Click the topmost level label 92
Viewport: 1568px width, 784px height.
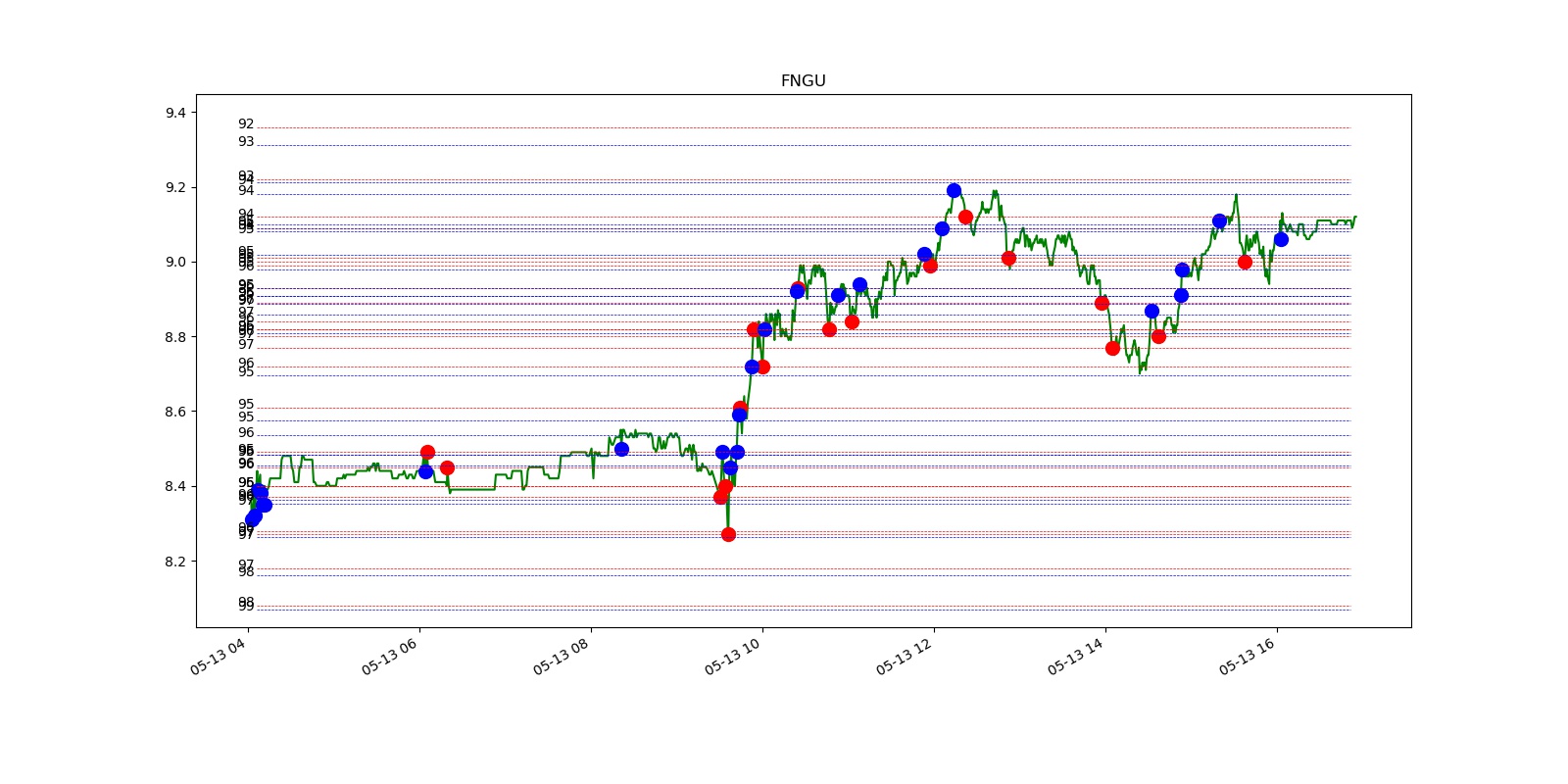[x=246, y=124]
